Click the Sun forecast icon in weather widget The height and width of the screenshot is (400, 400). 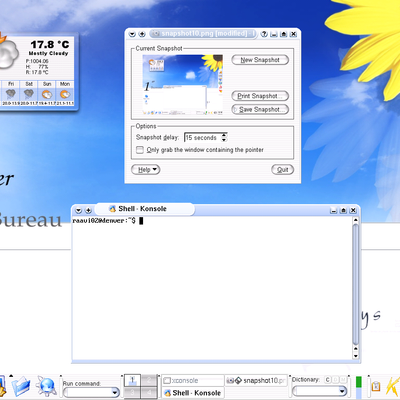pyautogui.click(x=47, y=94)
